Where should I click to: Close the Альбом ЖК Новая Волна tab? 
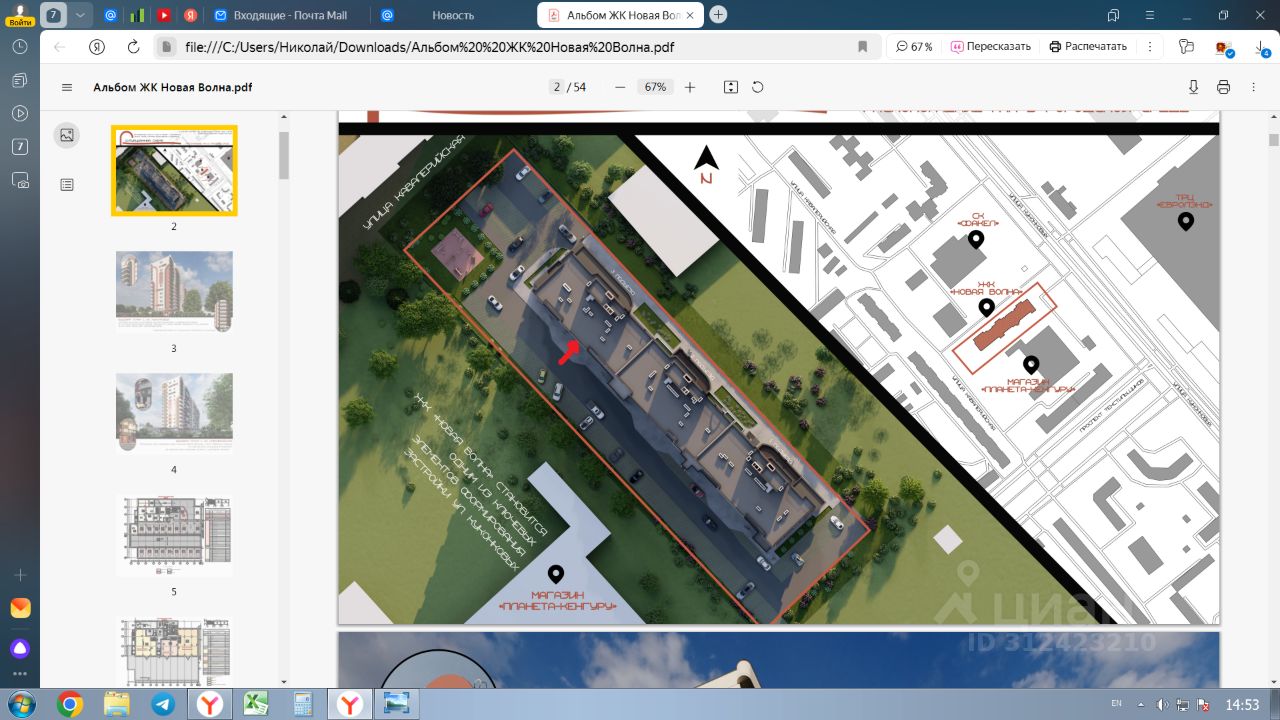point(691,15)
